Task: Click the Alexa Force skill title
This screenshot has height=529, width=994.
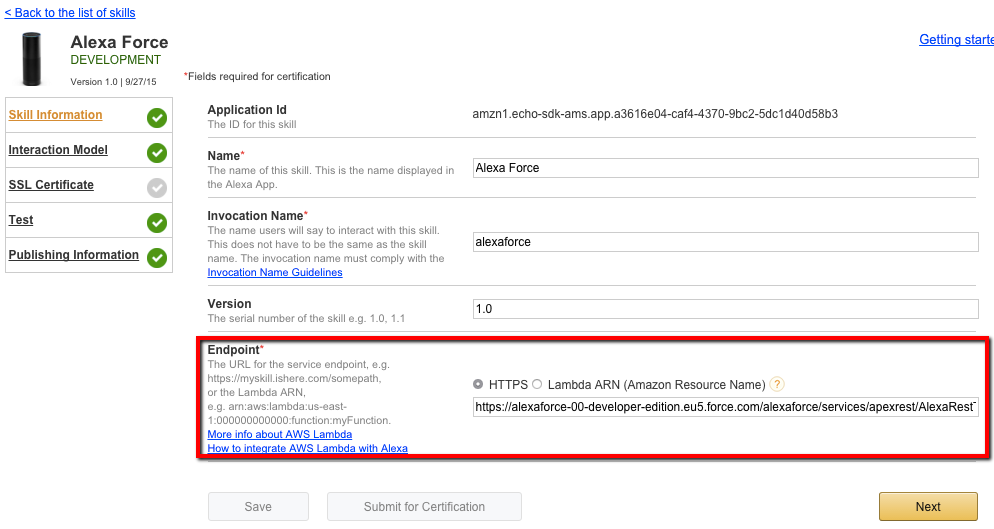Action: point(119,42)
